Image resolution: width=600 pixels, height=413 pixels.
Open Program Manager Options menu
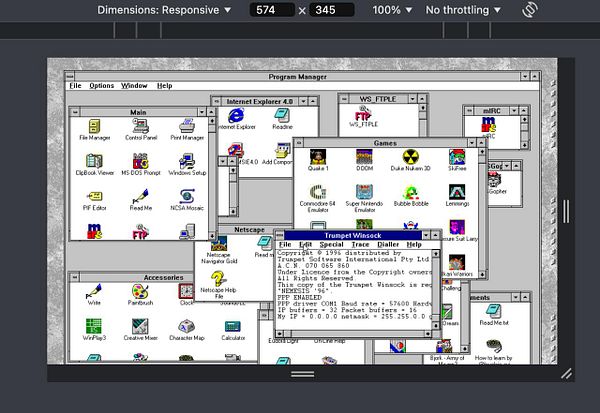click(101, 86)
